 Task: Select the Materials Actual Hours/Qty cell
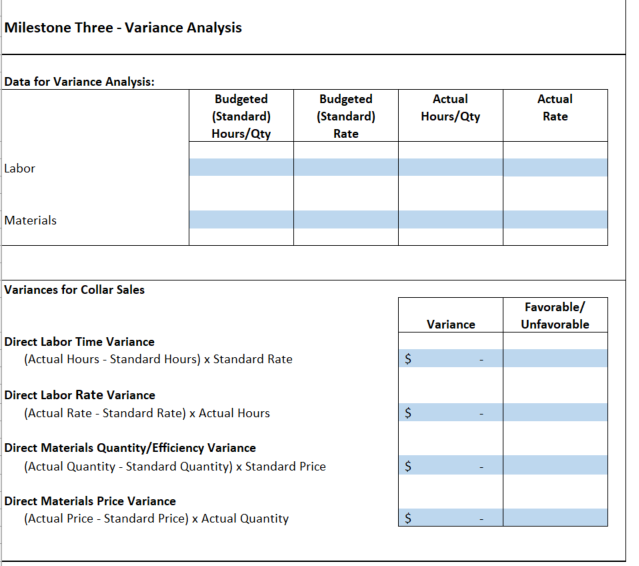451,219
